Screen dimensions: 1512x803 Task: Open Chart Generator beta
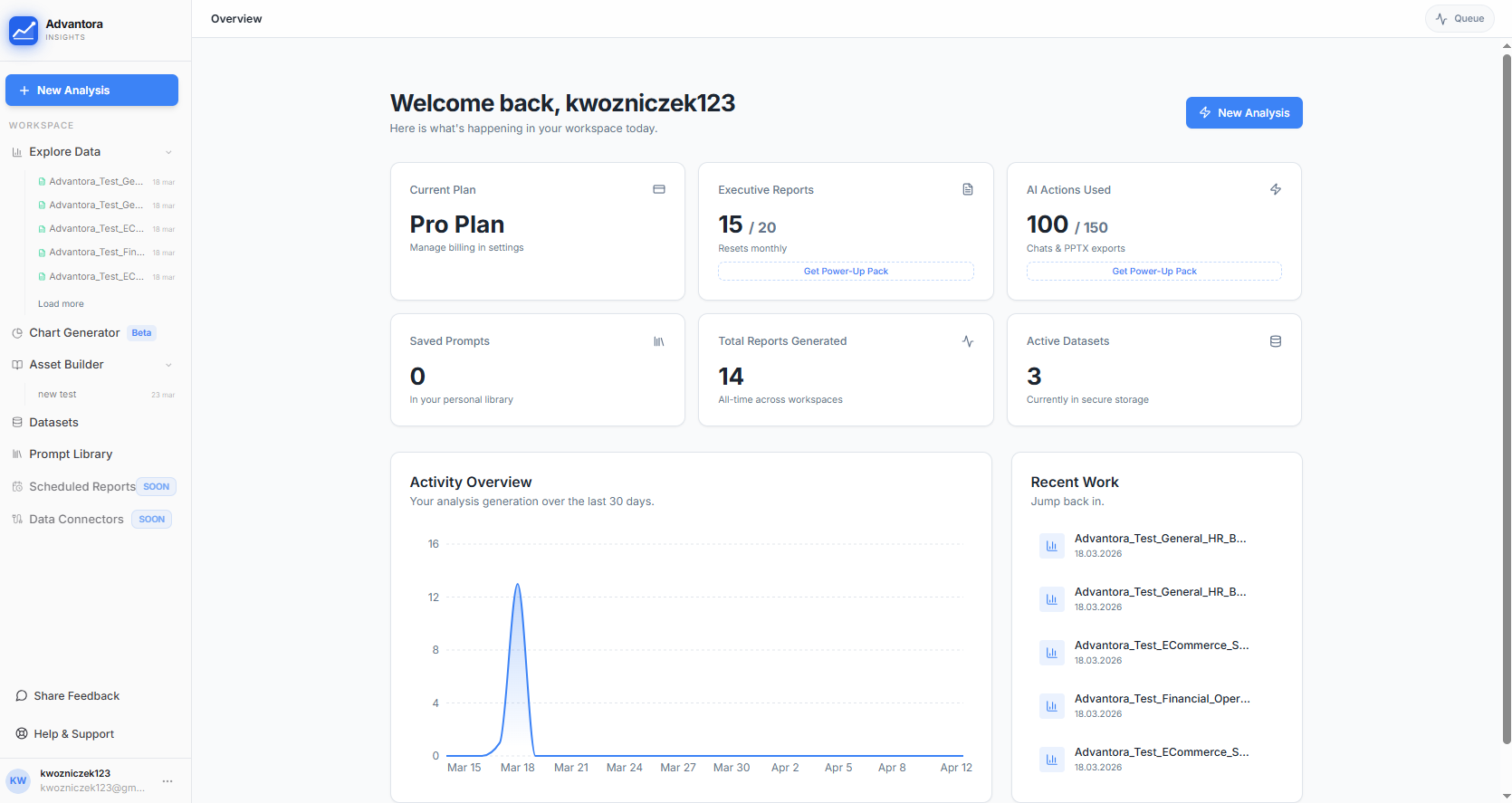point(74,333)
